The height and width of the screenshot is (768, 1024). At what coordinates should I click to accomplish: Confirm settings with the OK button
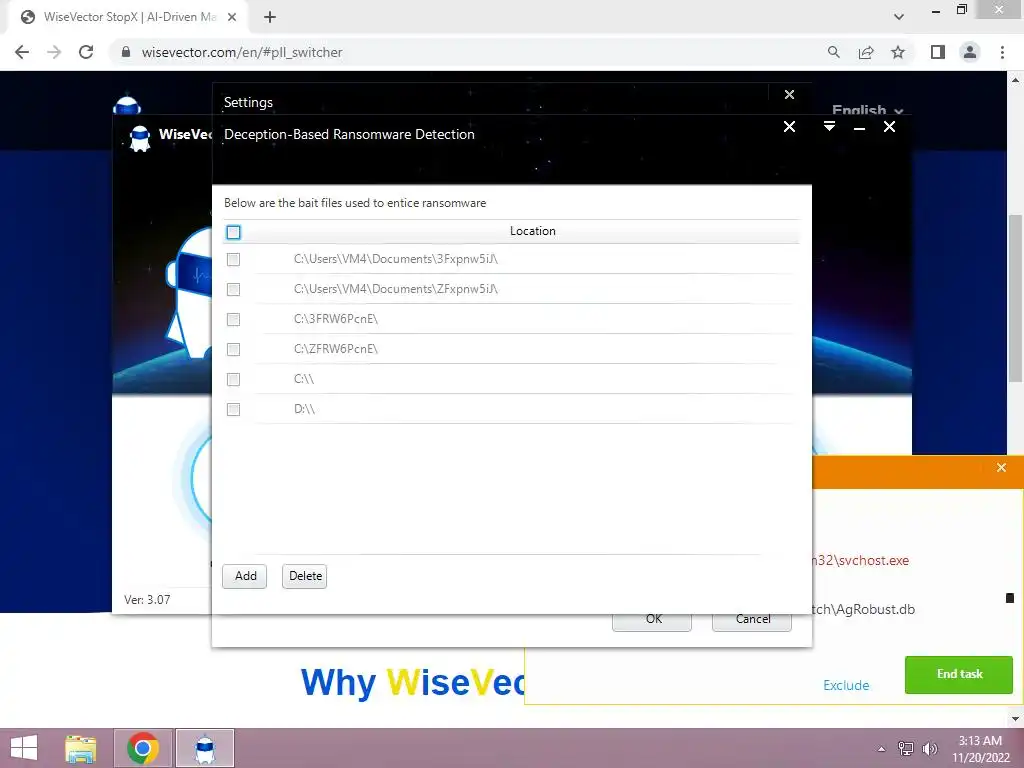tap(652, 621)
